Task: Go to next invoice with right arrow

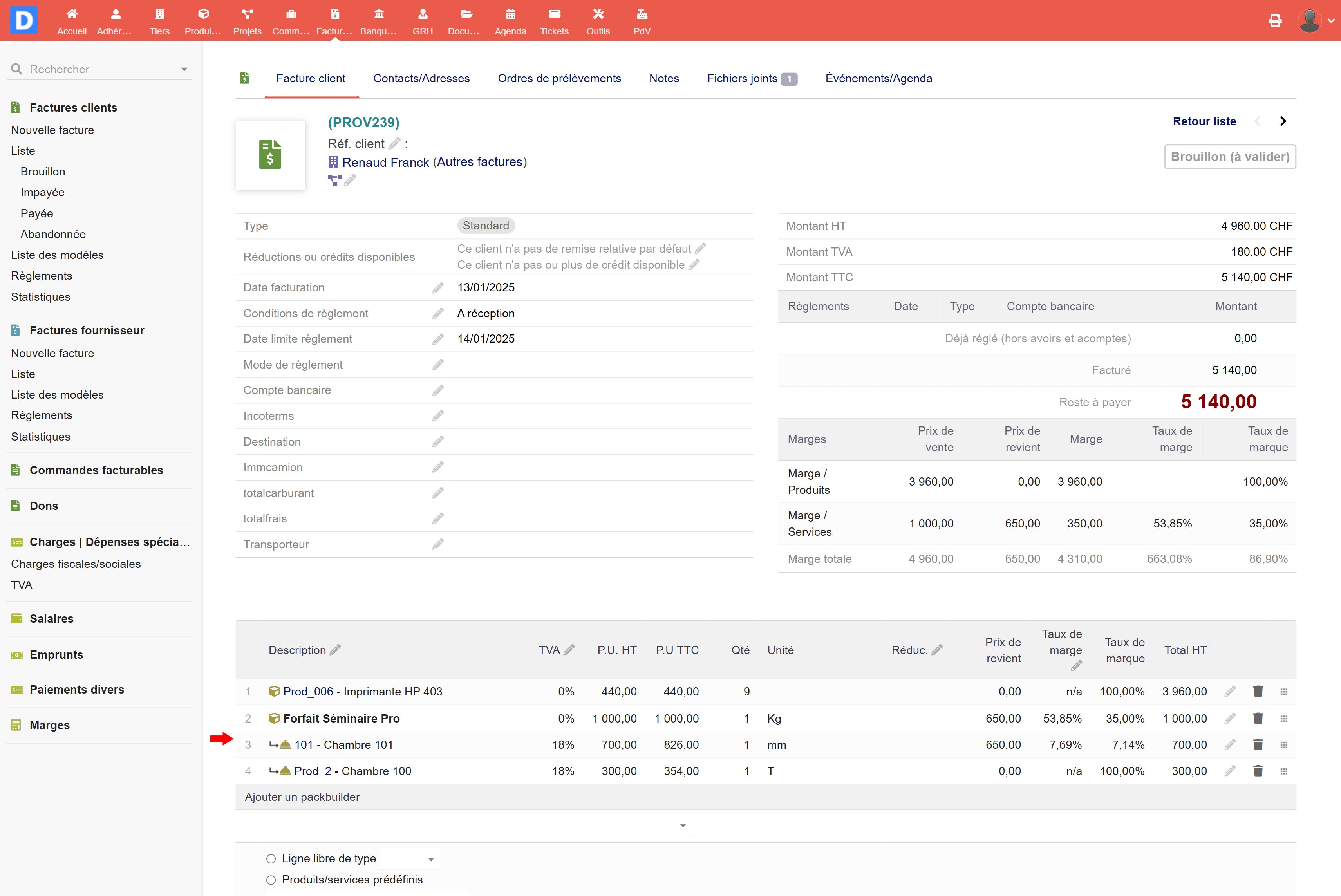Action: (x=1283, y=121)
